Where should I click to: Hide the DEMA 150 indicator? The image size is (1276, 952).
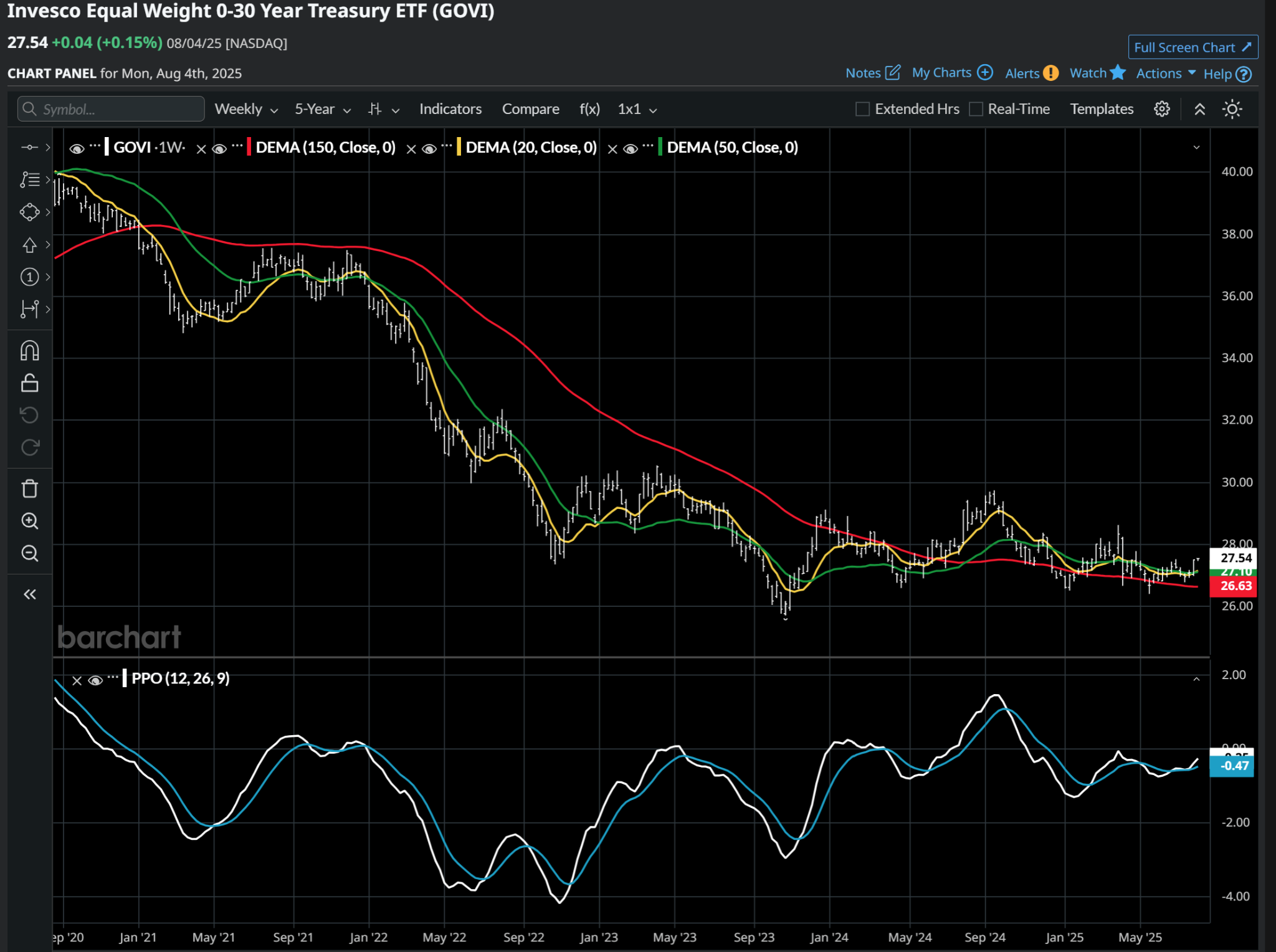click(219, 148)
